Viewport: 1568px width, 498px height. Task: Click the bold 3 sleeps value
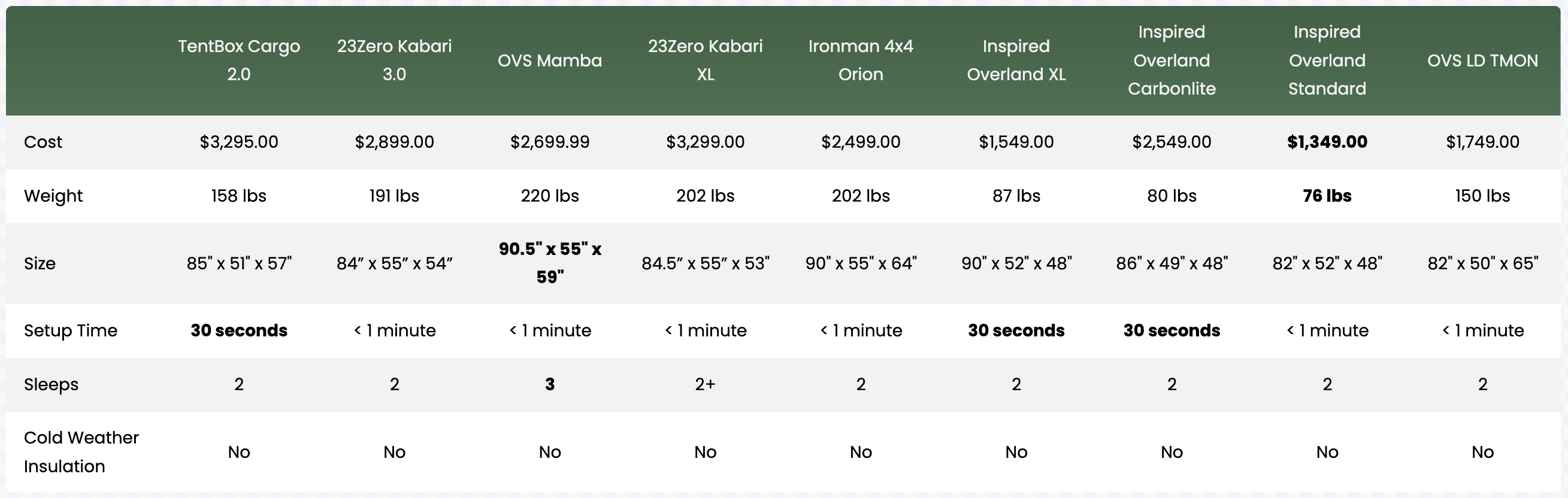point(550,384)
